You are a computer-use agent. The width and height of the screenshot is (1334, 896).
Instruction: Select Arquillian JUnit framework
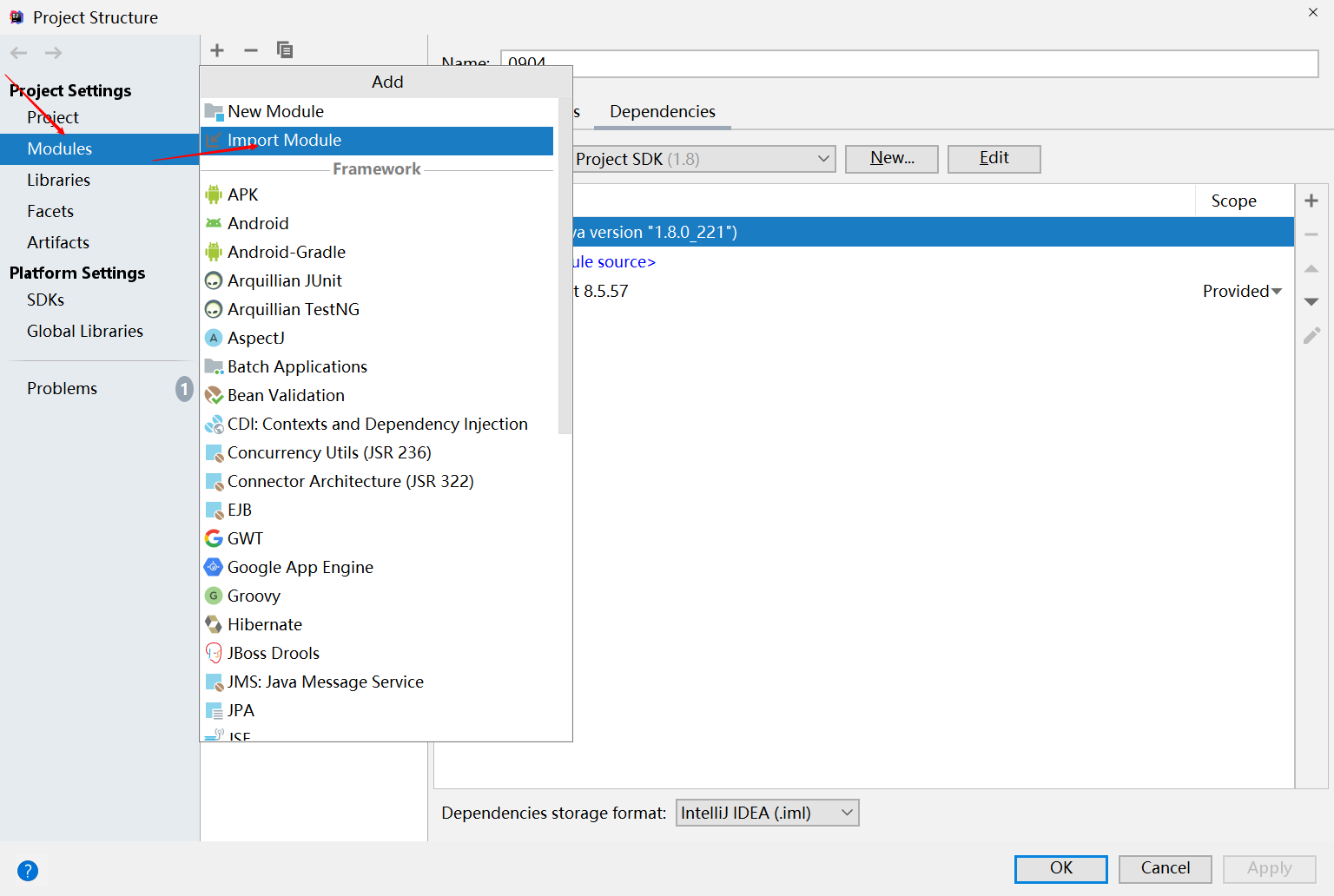coord(377,280)
